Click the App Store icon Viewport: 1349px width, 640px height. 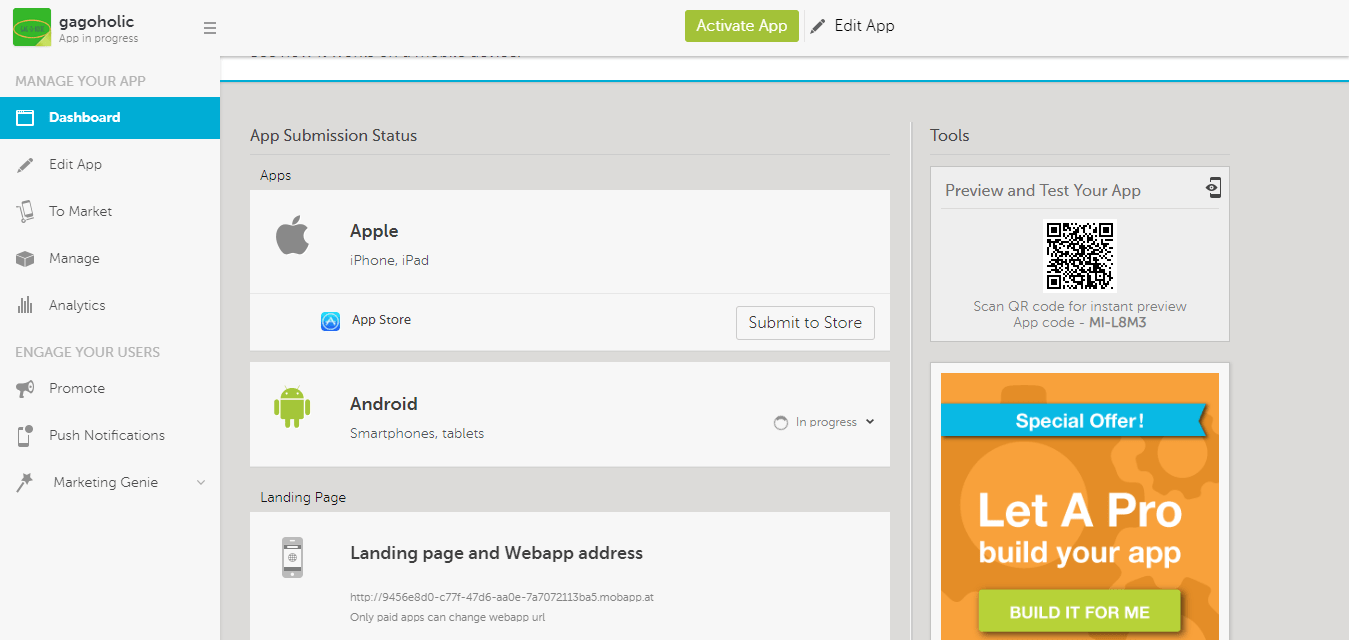330,321
